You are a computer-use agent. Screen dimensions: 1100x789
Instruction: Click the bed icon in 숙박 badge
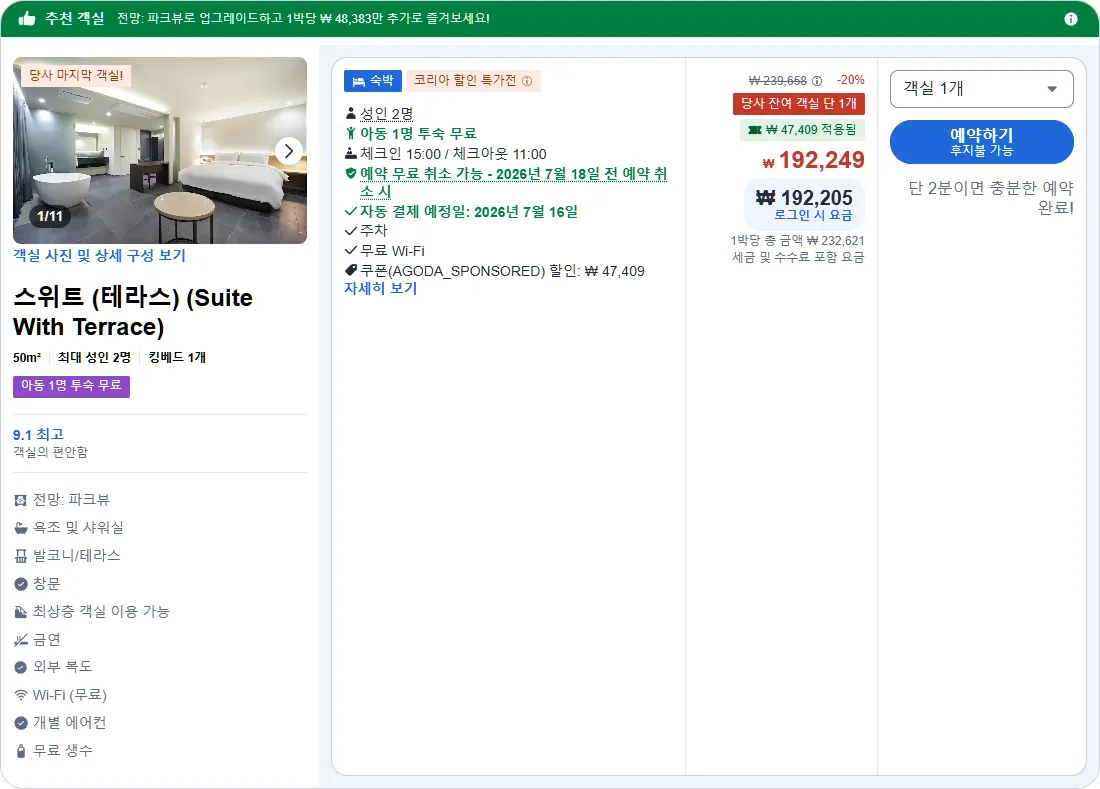click(x=358, y=81)
